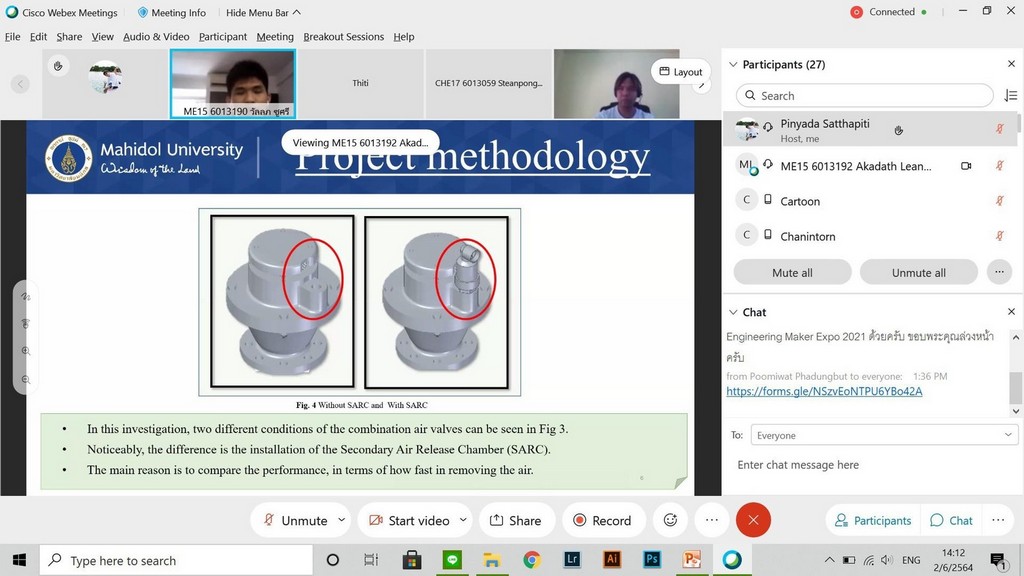Click the zoom in magnifier on slide toolbar
This screenshot has width=1024, height=576.
pyautogui.click(x=26, y=352)
